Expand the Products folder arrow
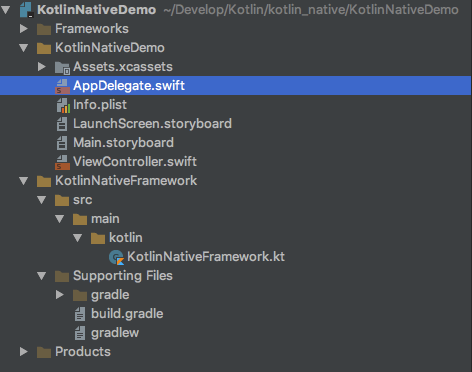 pyautogui.click(x=24, y=352)
